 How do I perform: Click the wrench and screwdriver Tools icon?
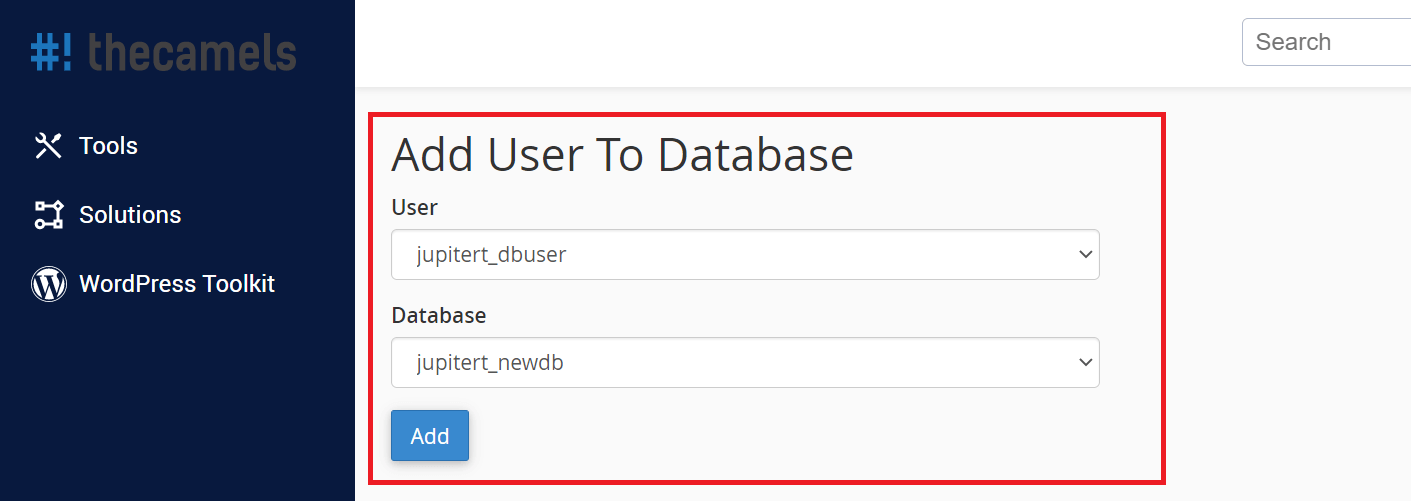[48, 146]
